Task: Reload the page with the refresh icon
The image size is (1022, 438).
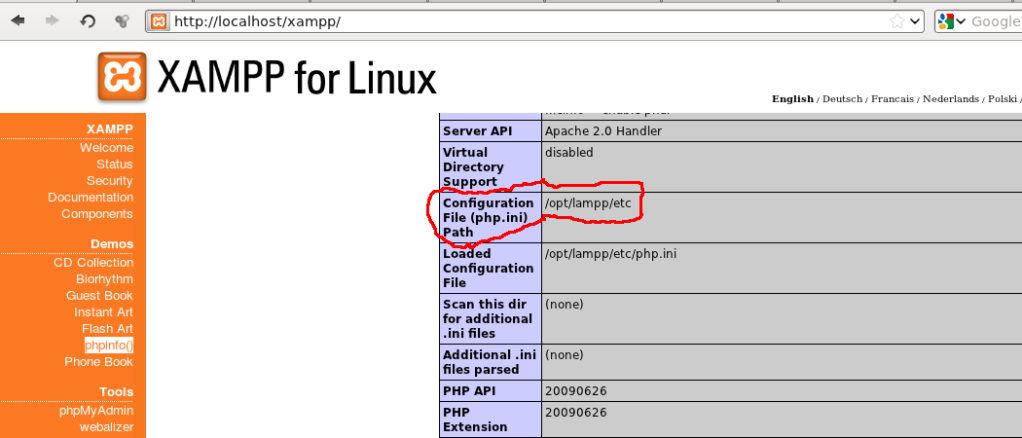Action: click(87, 21)
